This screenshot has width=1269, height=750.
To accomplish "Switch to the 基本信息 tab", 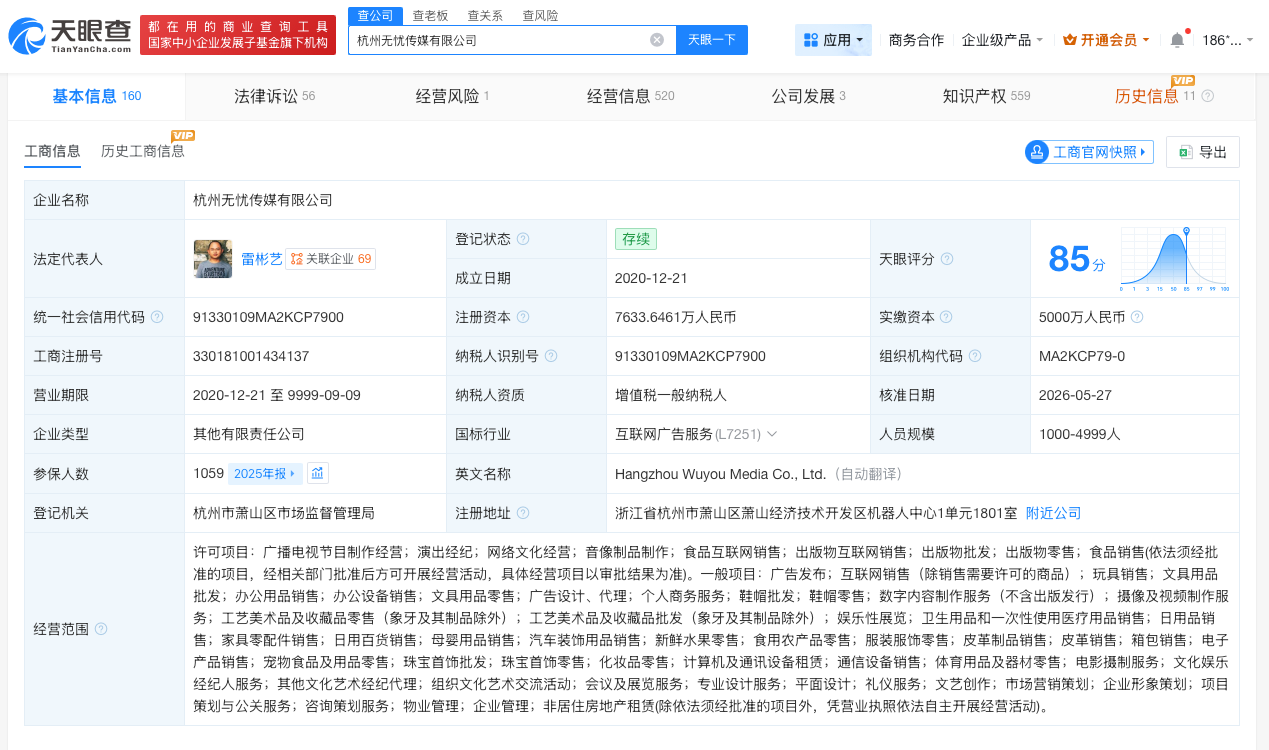I will coord(97,96).
